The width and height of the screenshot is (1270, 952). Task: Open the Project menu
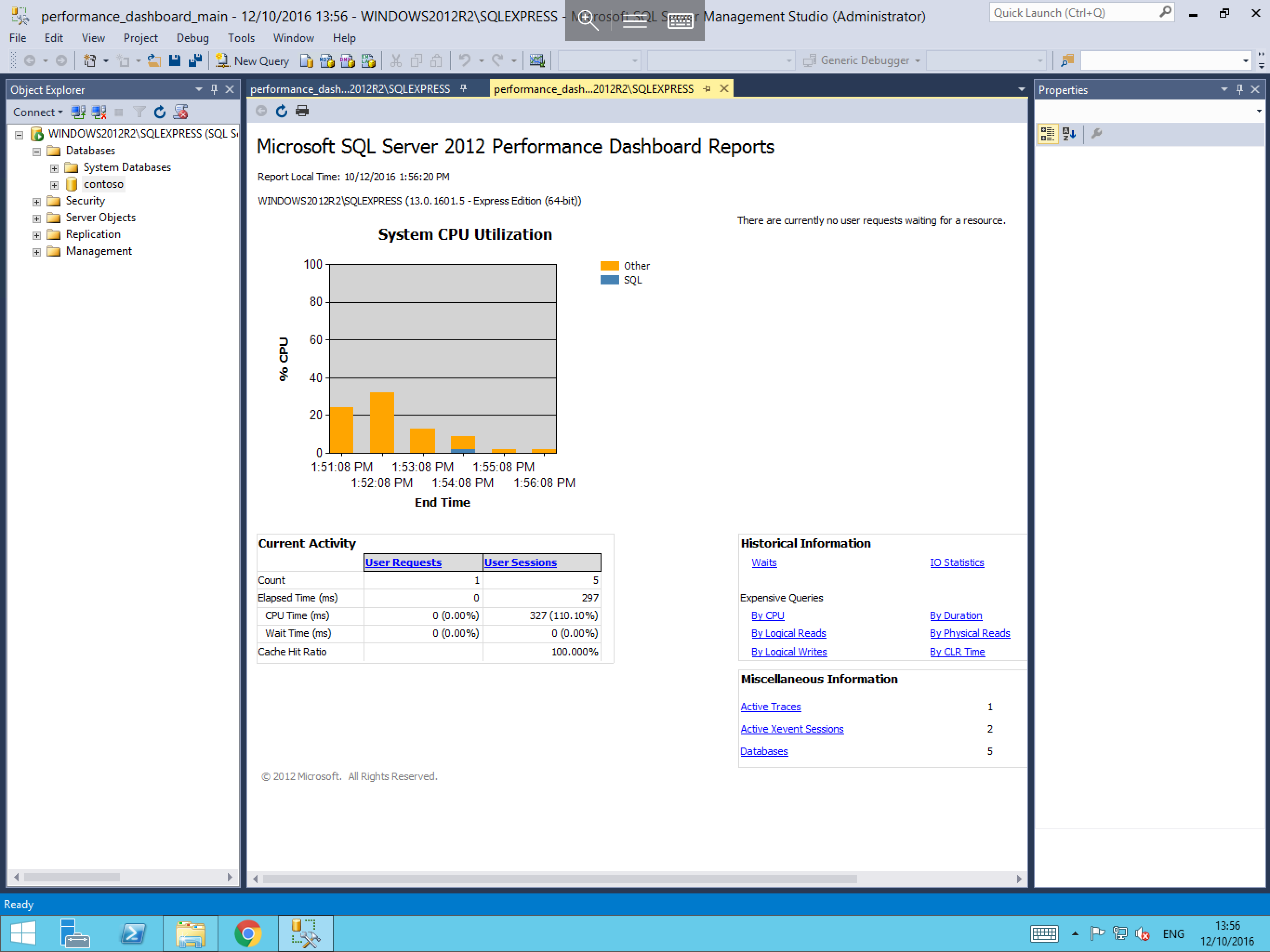[x=141, y=38]
